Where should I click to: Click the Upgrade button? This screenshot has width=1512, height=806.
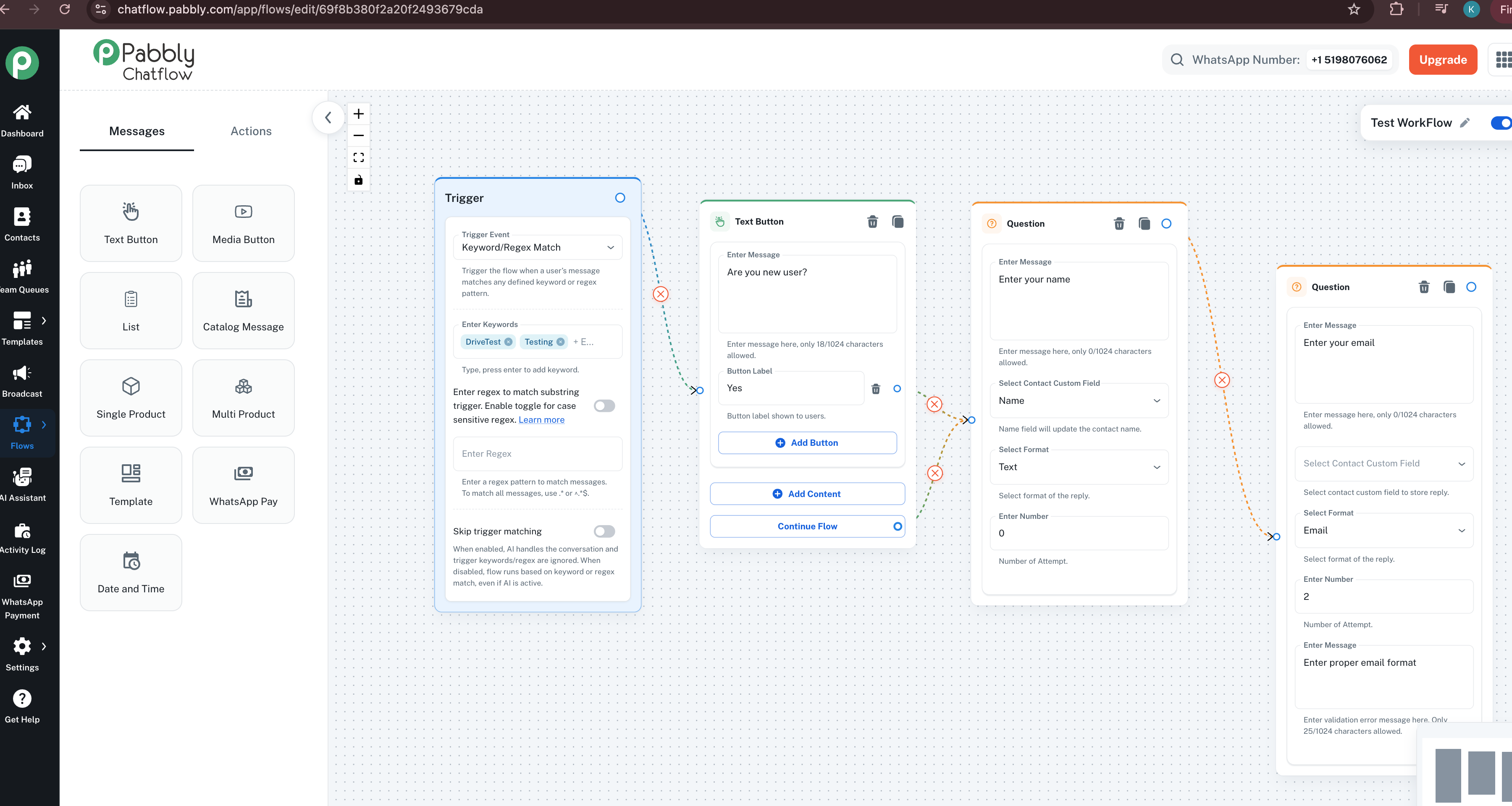(x=1443, y=60)
